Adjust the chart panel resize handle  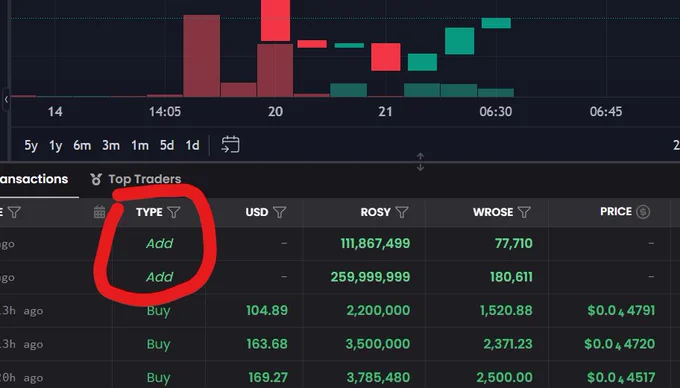(420, 162)
